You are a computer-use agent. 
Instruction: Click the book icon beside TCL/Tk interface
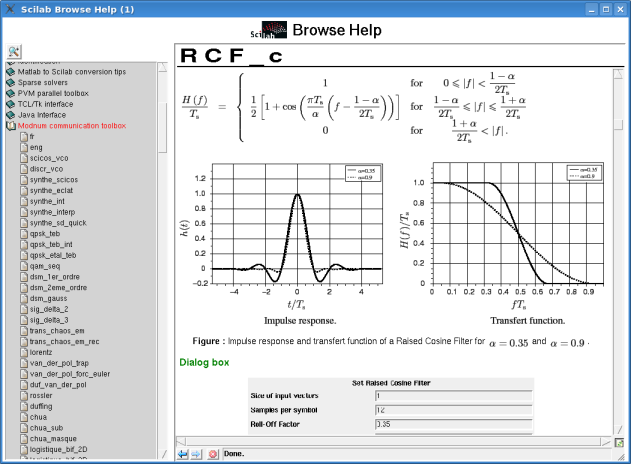11,104
